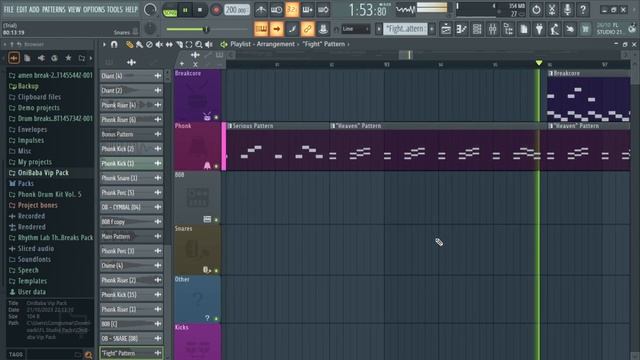640x360 pixels.
Task: Toggle the Playlist magnet snap icon
Action: click(x=114, y=44)
